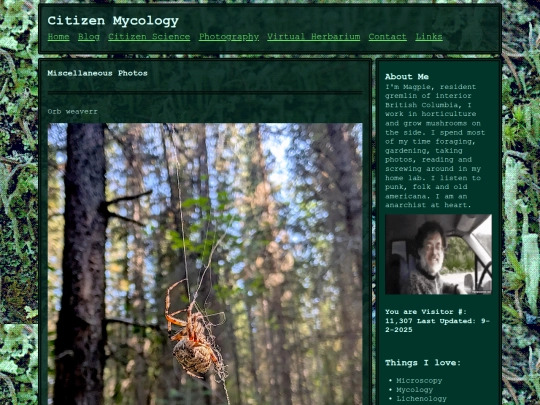Select the Miscellaneous Photos heading
This screenshot has width=540, height=405.
point(97,73)
